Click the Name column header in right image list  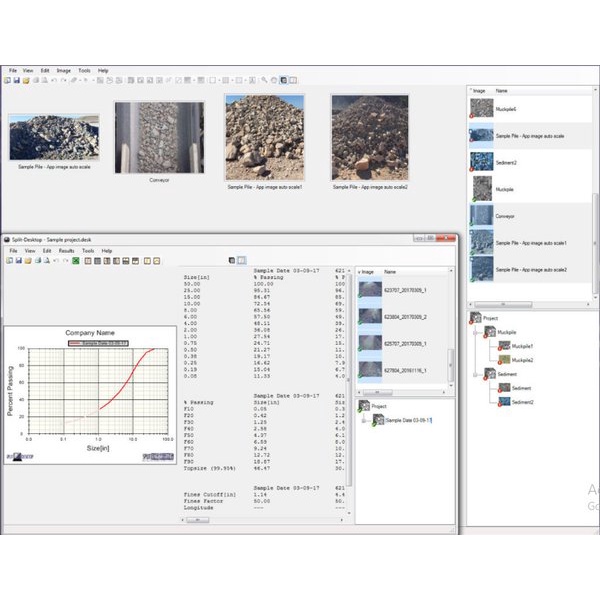point(502,90)
